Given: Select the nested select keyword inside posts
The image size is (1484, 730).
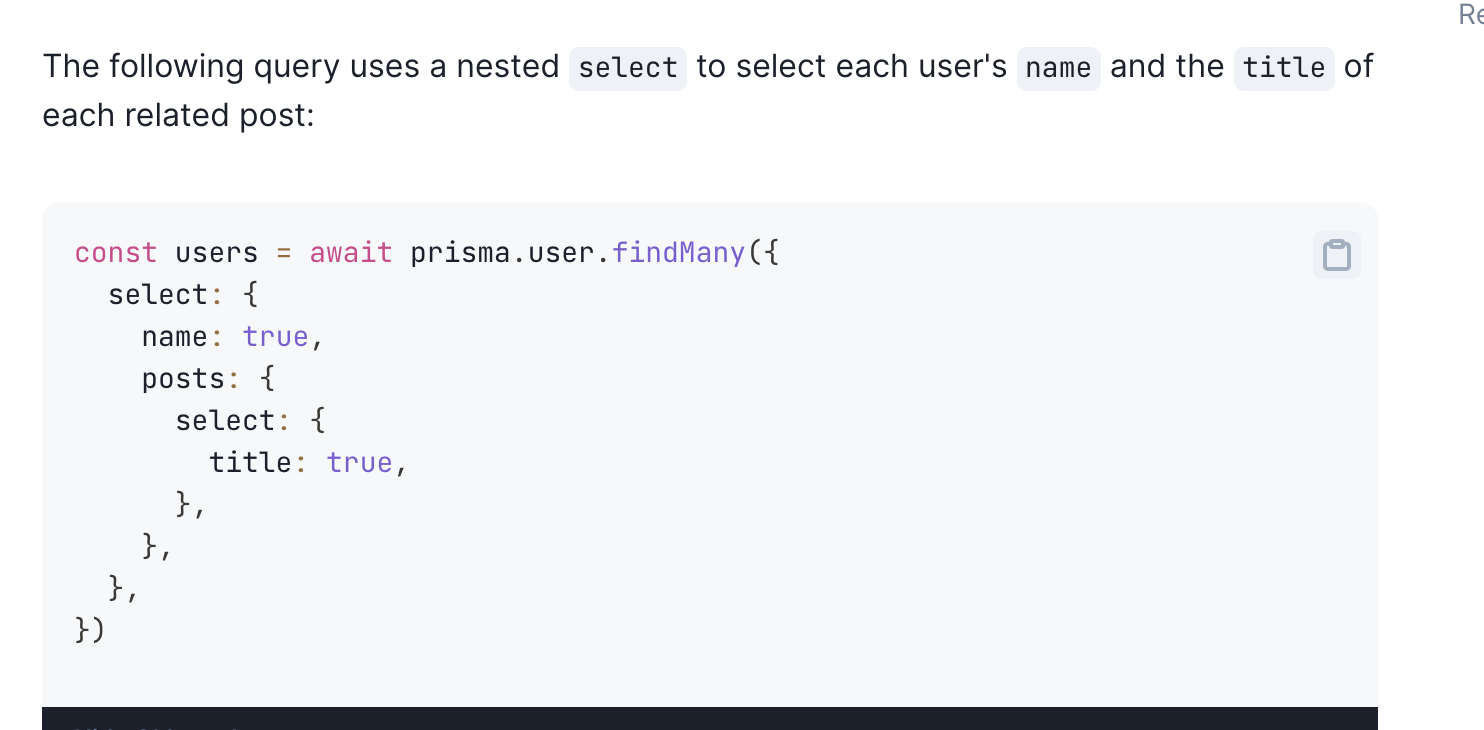Looking at the screenshot, I should (228, 420).
